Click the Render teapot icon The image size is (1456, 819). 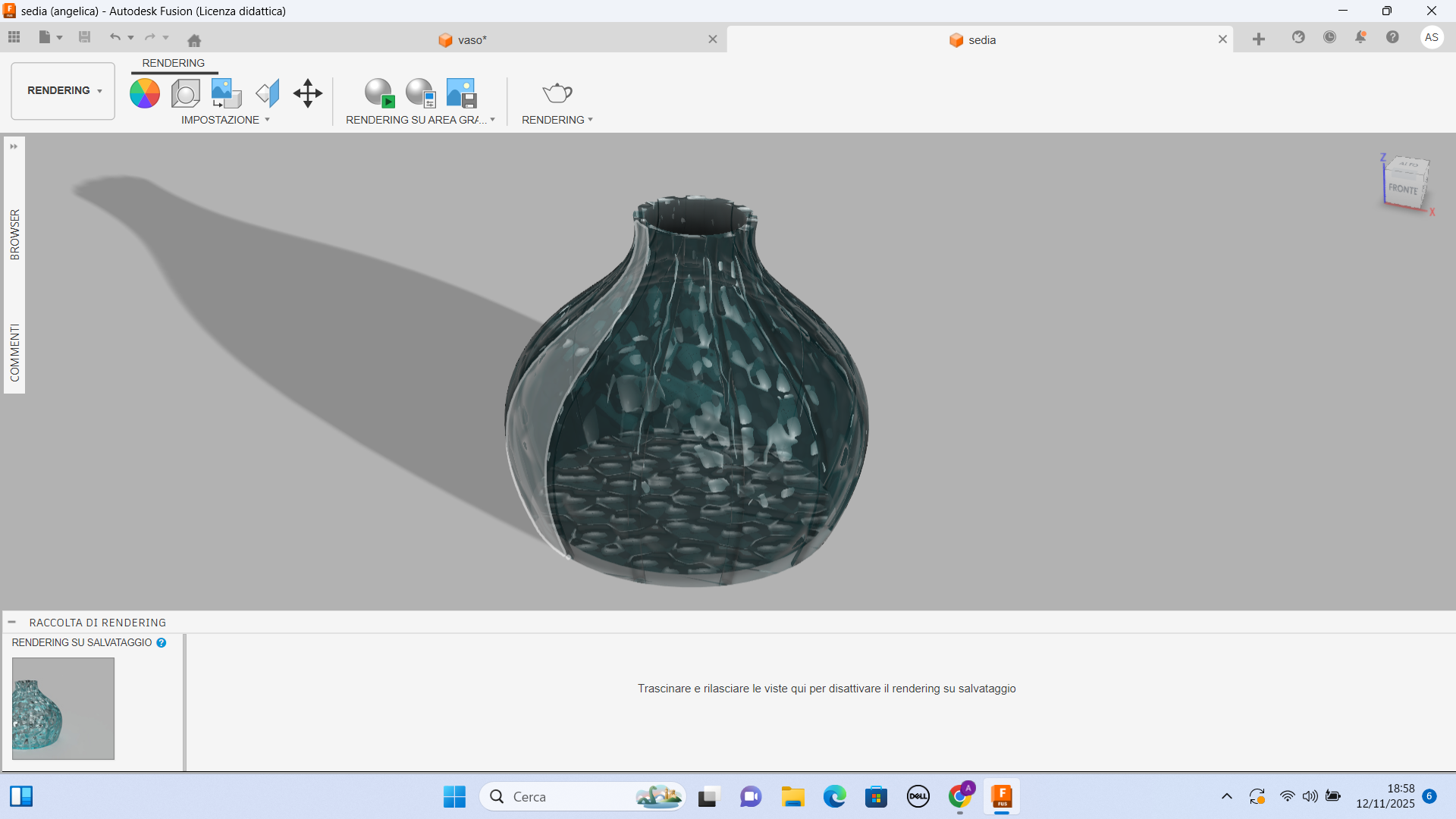tap(557, 93)
